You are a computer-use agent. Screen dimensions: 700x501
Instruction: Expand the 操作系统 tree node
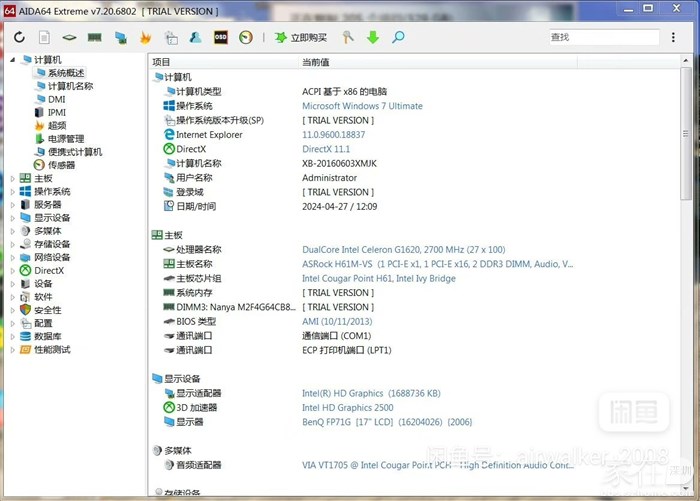pyautogui.click(x=13, y=192)
